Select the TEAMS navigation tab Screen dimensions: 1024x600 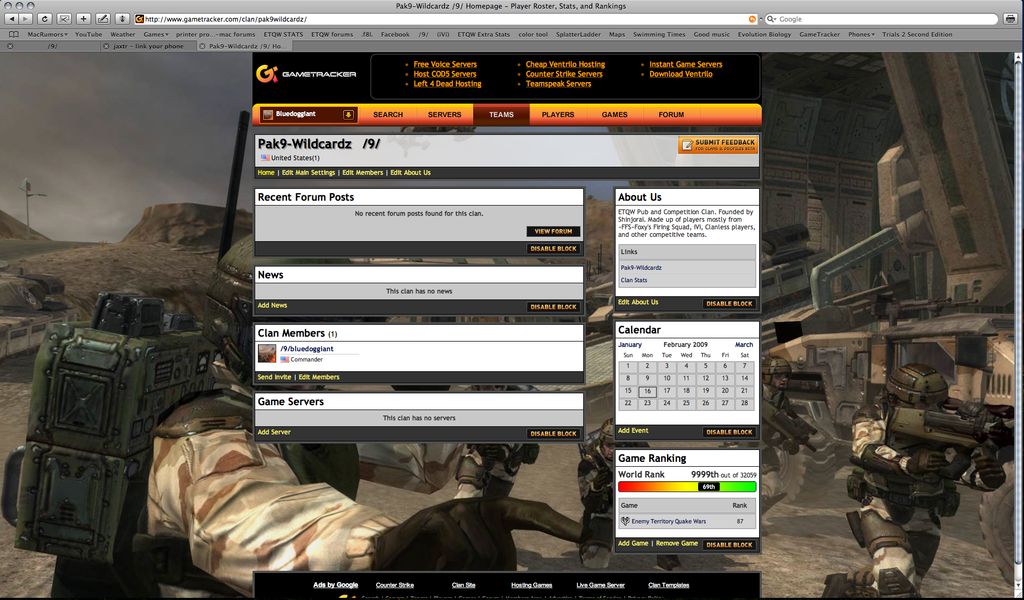coord(502,114)
